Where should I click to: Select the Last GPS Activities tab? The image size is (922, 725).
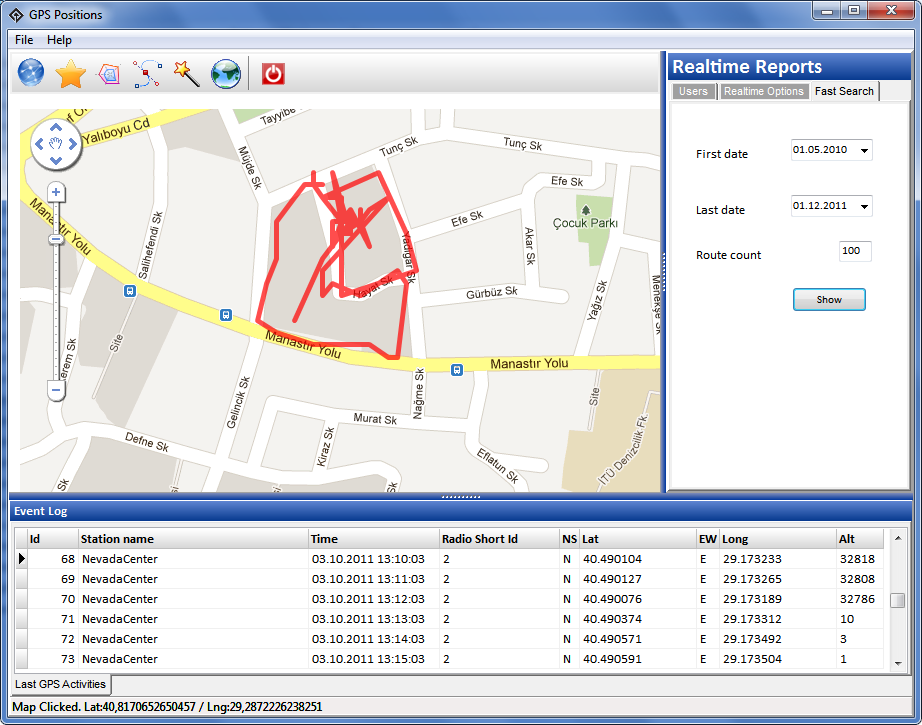pos(61,684)
